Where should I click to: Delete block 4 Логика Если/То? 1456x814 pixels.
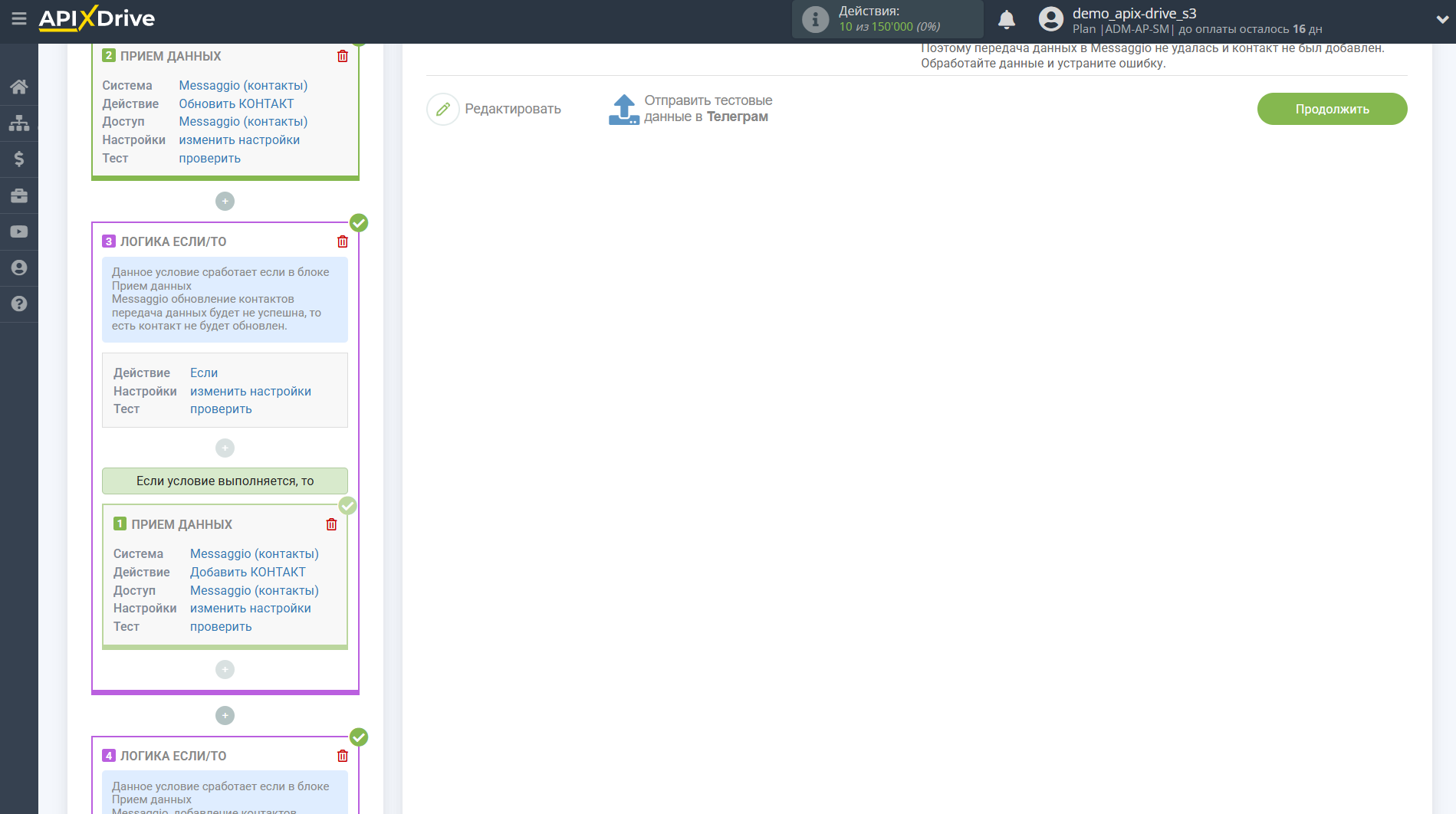click(343, 756)
